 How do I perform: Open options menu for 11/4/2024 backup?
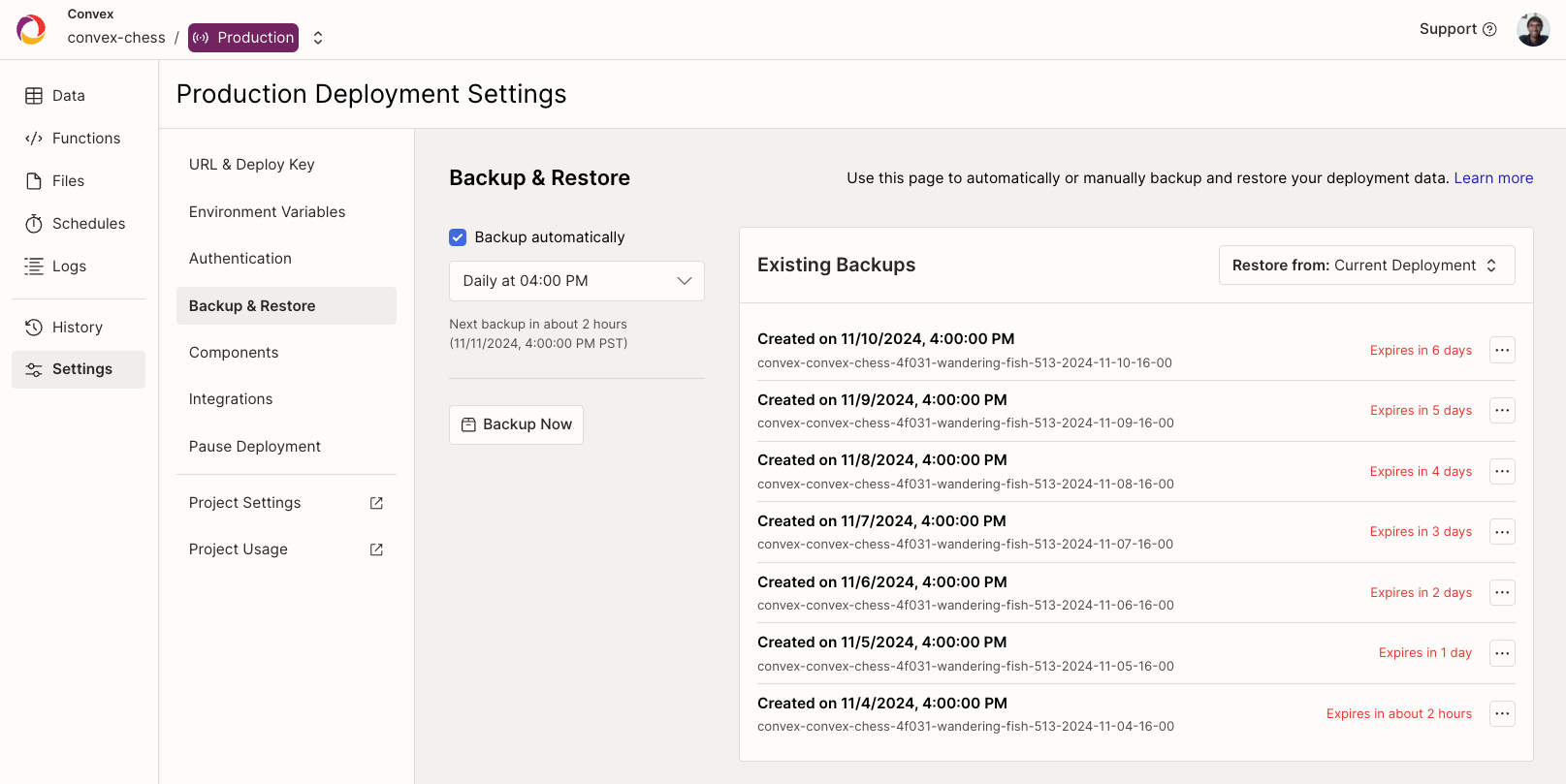pos(1502,714)
